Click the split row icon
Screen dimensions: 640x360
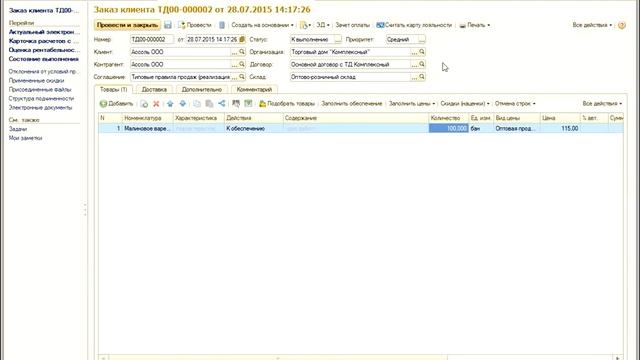pos(222,104)
